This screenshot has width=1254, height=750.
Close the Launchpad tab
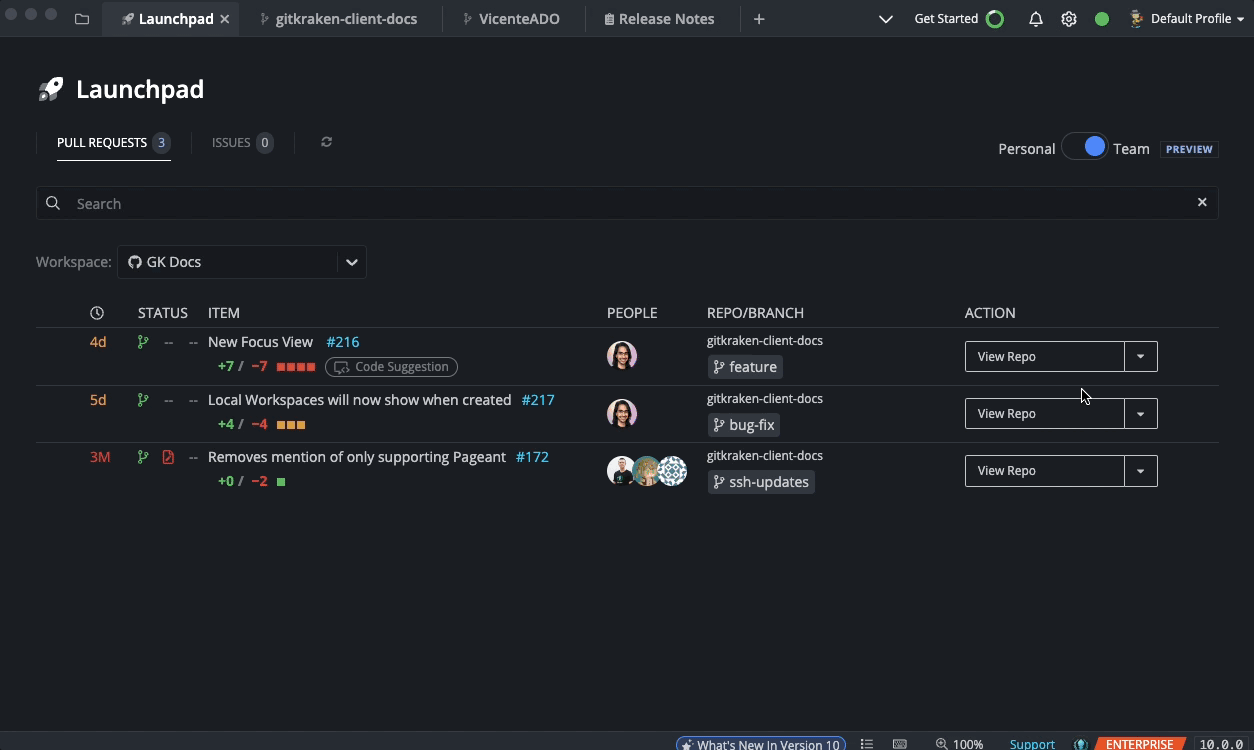click(x=225, y=19)
